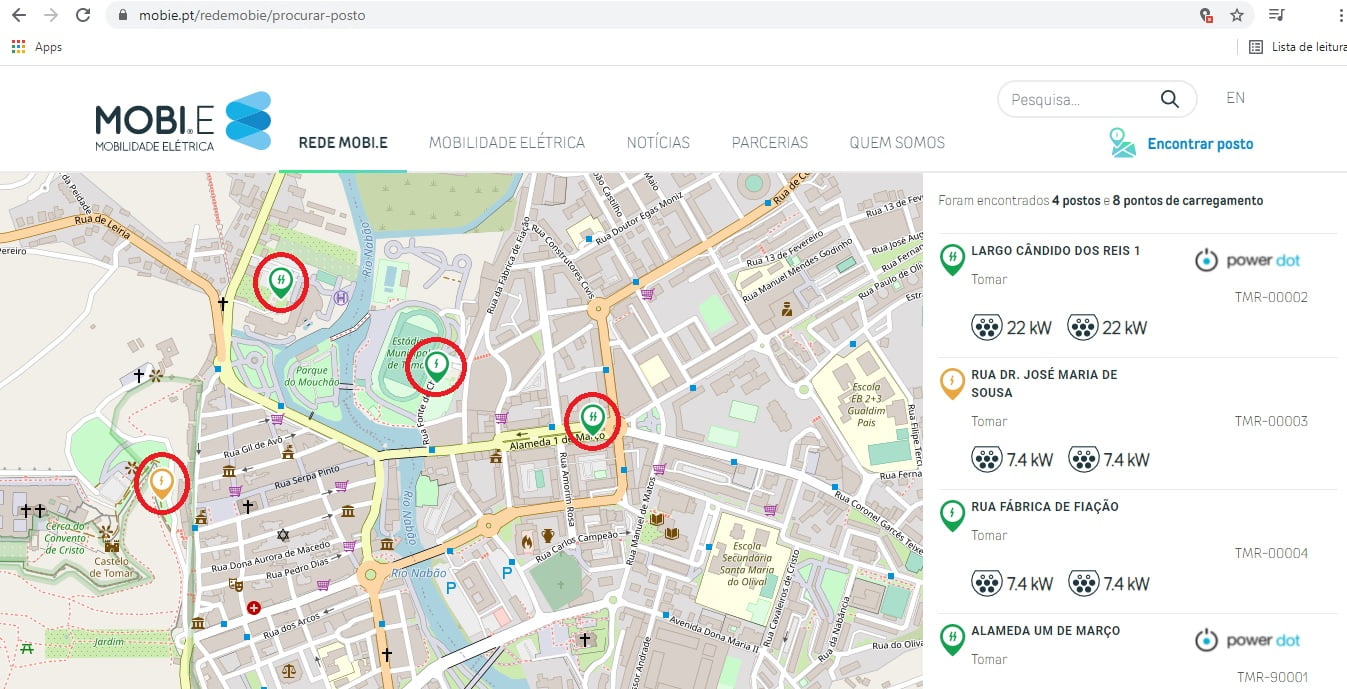Click the Encontrar posto map pin icon
This screenshot has width=1347, height=689.
(1123, 143)
